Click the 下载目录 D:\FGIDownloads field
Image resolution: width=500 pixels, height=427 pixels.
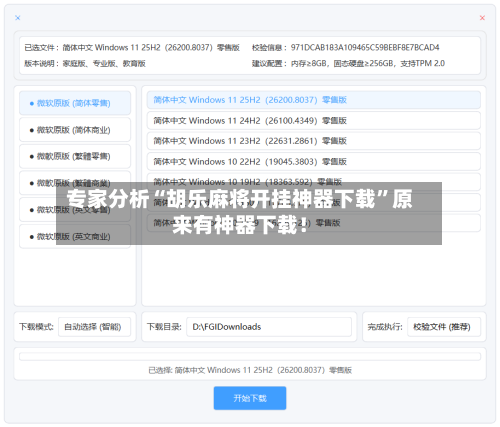coord(269,327)
